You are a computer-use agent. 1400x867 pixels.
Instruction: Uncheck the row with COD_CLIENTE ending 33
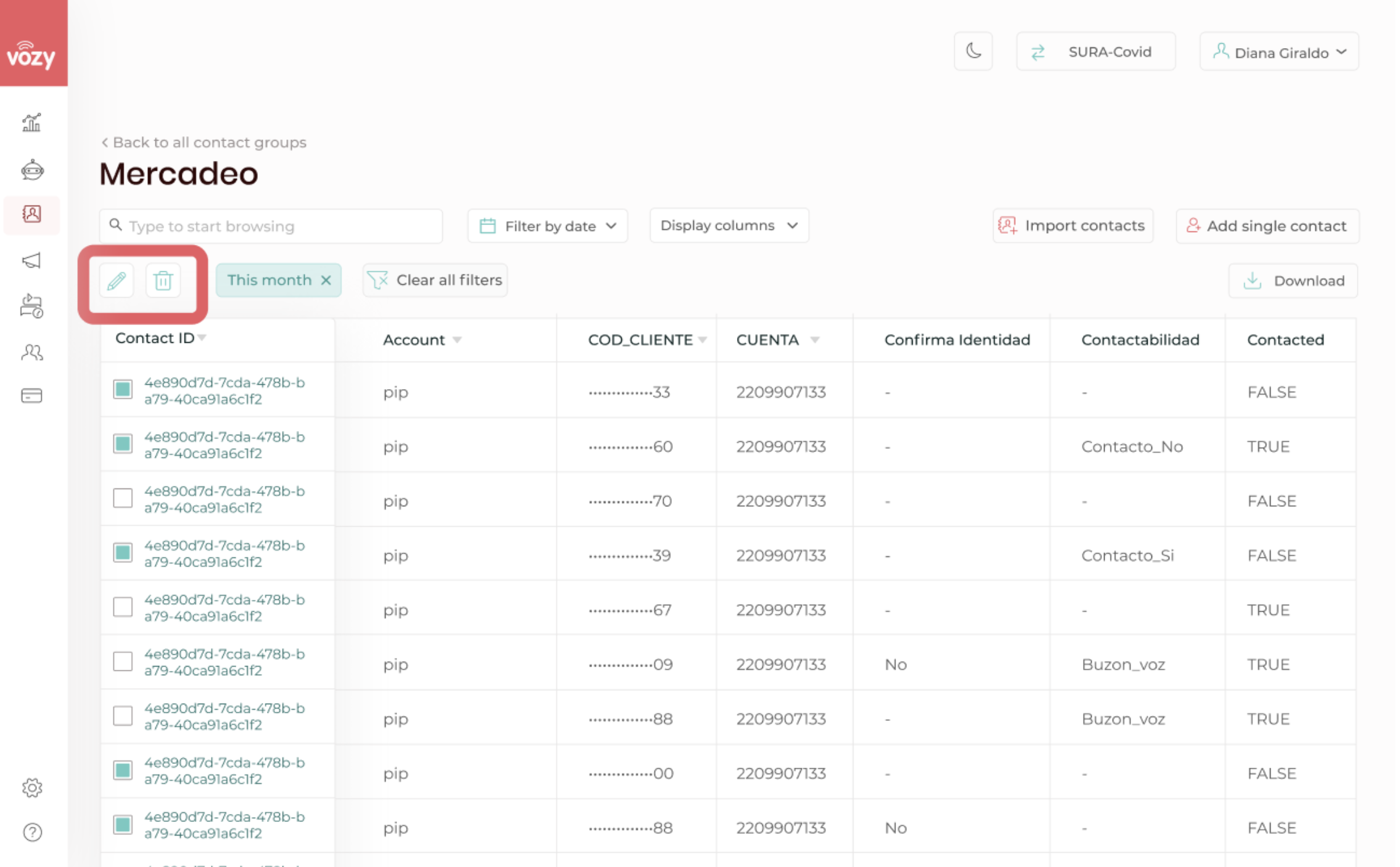123,390
